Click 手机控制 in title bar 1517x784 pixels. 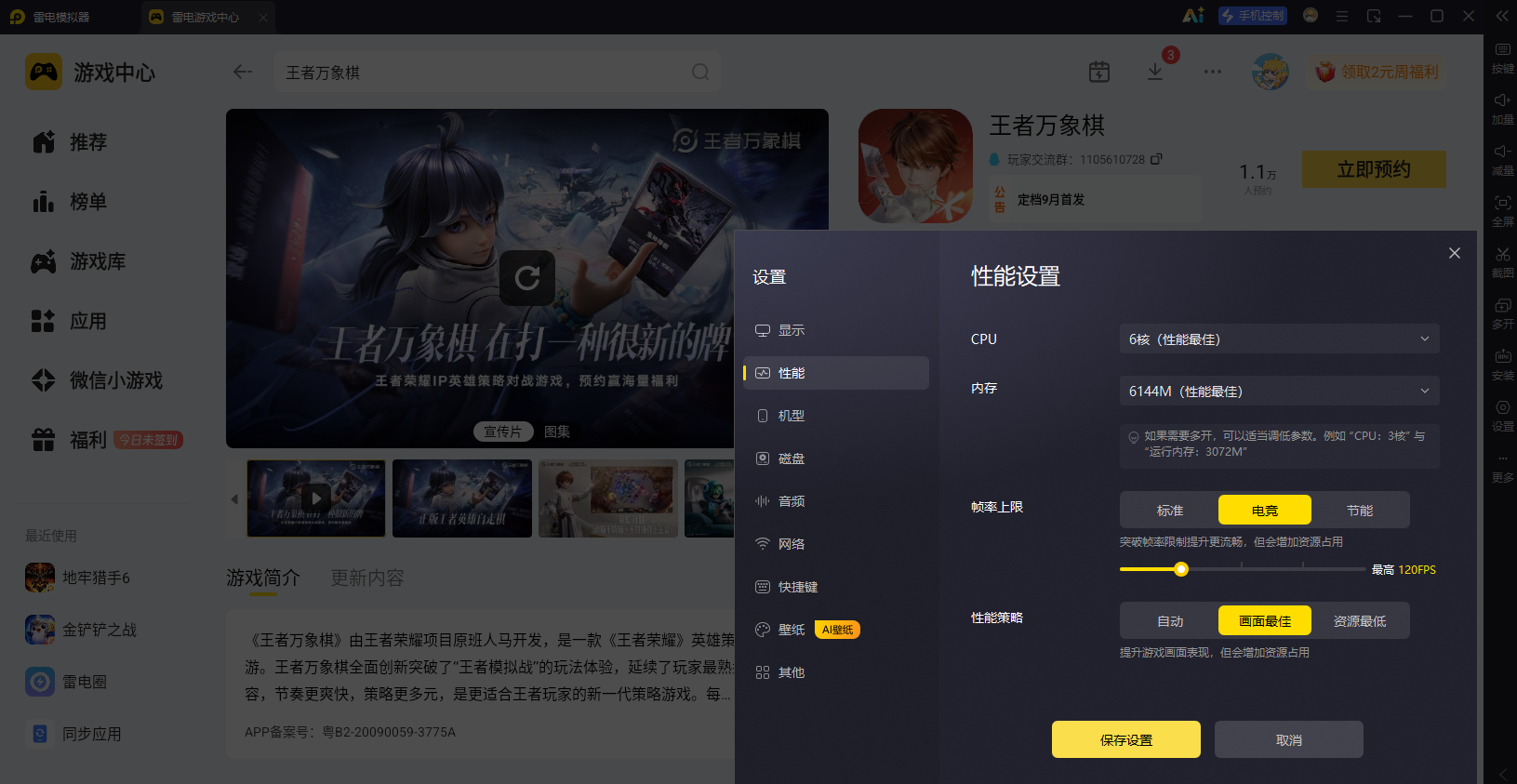[x=1253, y=16]
